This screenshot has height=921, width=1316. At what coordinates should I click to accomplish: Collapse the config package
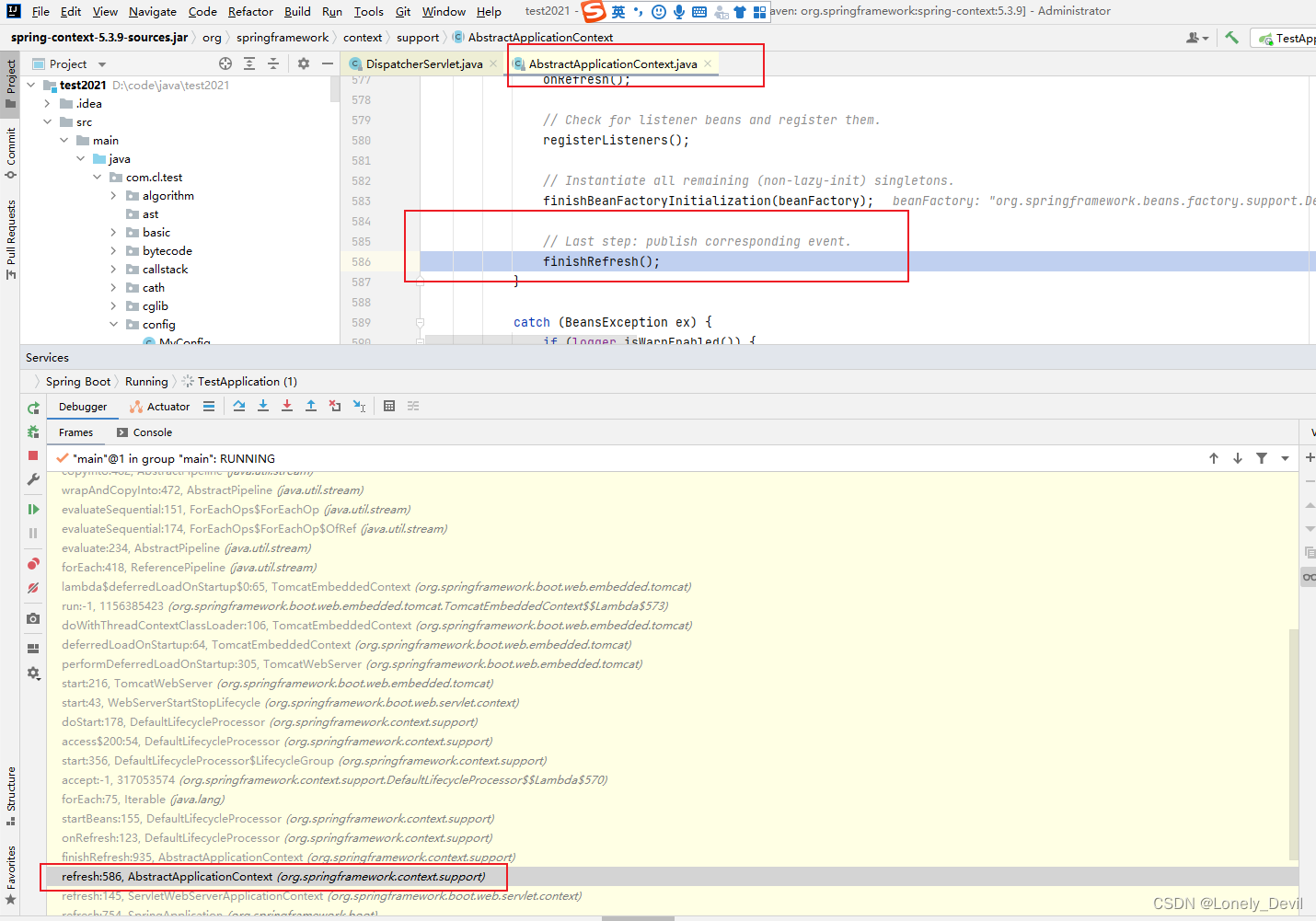(x=114, y=324)
